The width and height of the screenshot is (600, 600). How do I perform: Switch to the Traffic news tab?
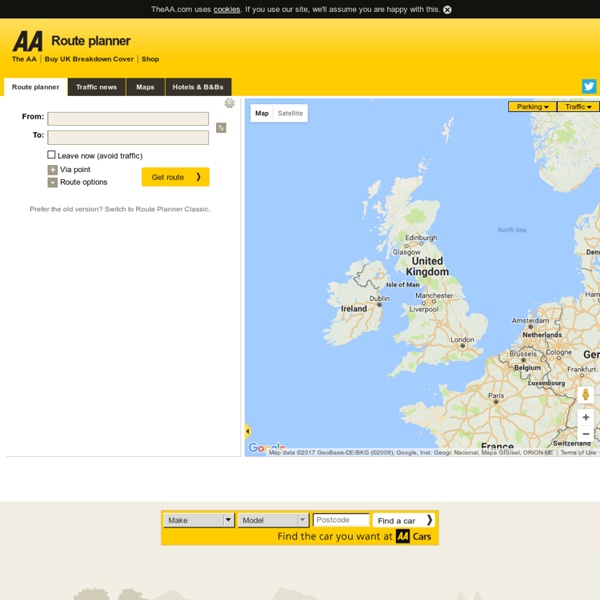[97, 87]
